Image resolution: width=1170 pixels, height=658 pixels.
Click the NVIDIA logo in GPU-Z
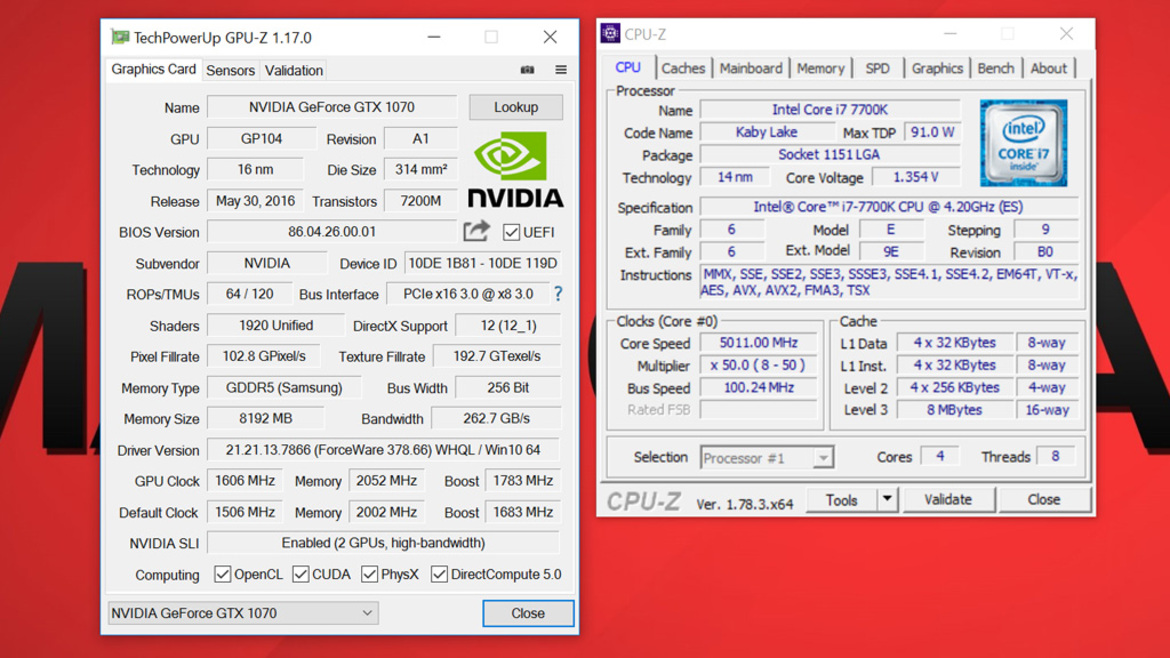[515, 169]
